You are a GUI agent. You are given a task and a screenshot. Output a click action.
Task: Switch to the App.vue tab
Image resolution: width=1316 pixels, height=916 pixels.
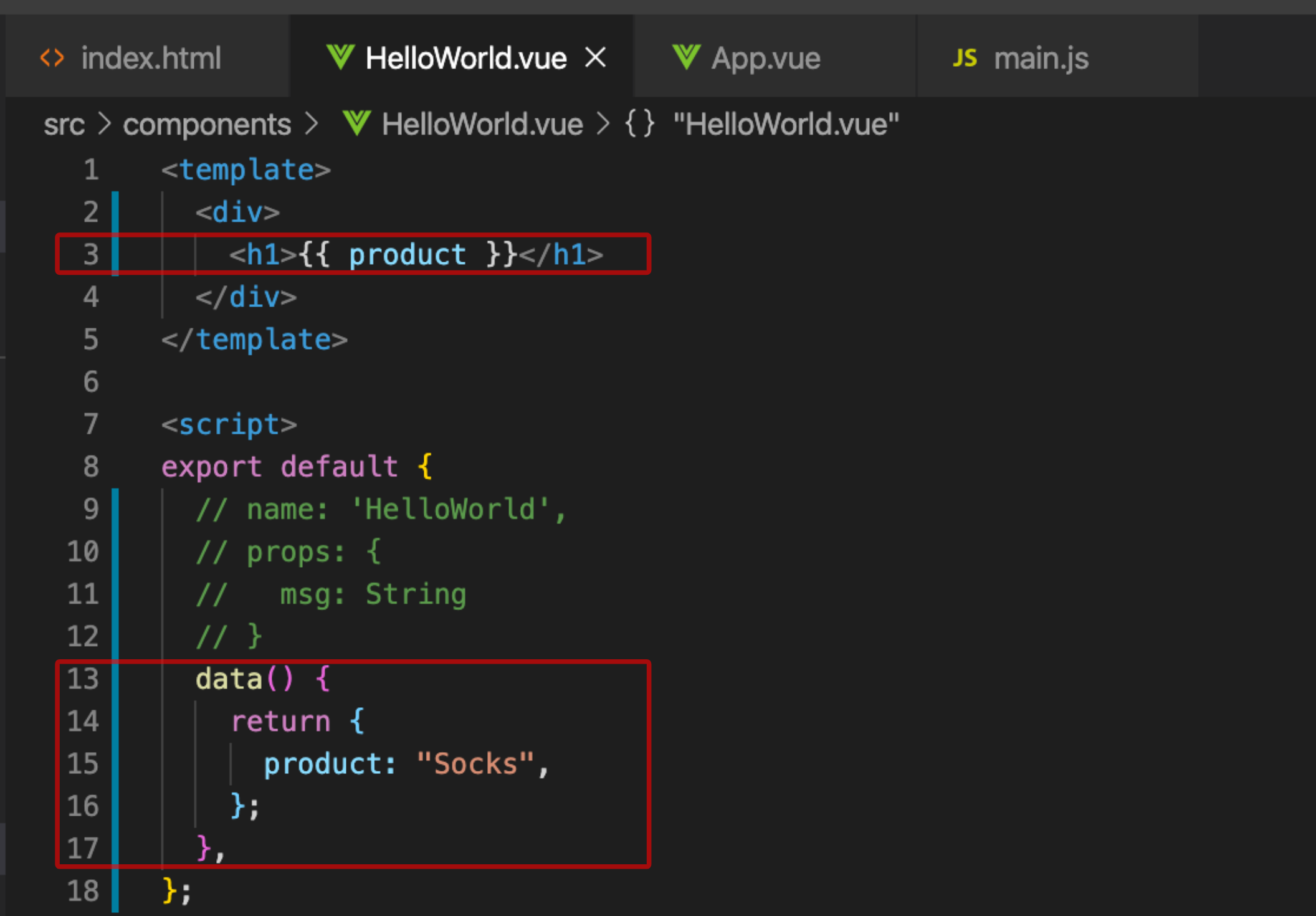[766, 58]
